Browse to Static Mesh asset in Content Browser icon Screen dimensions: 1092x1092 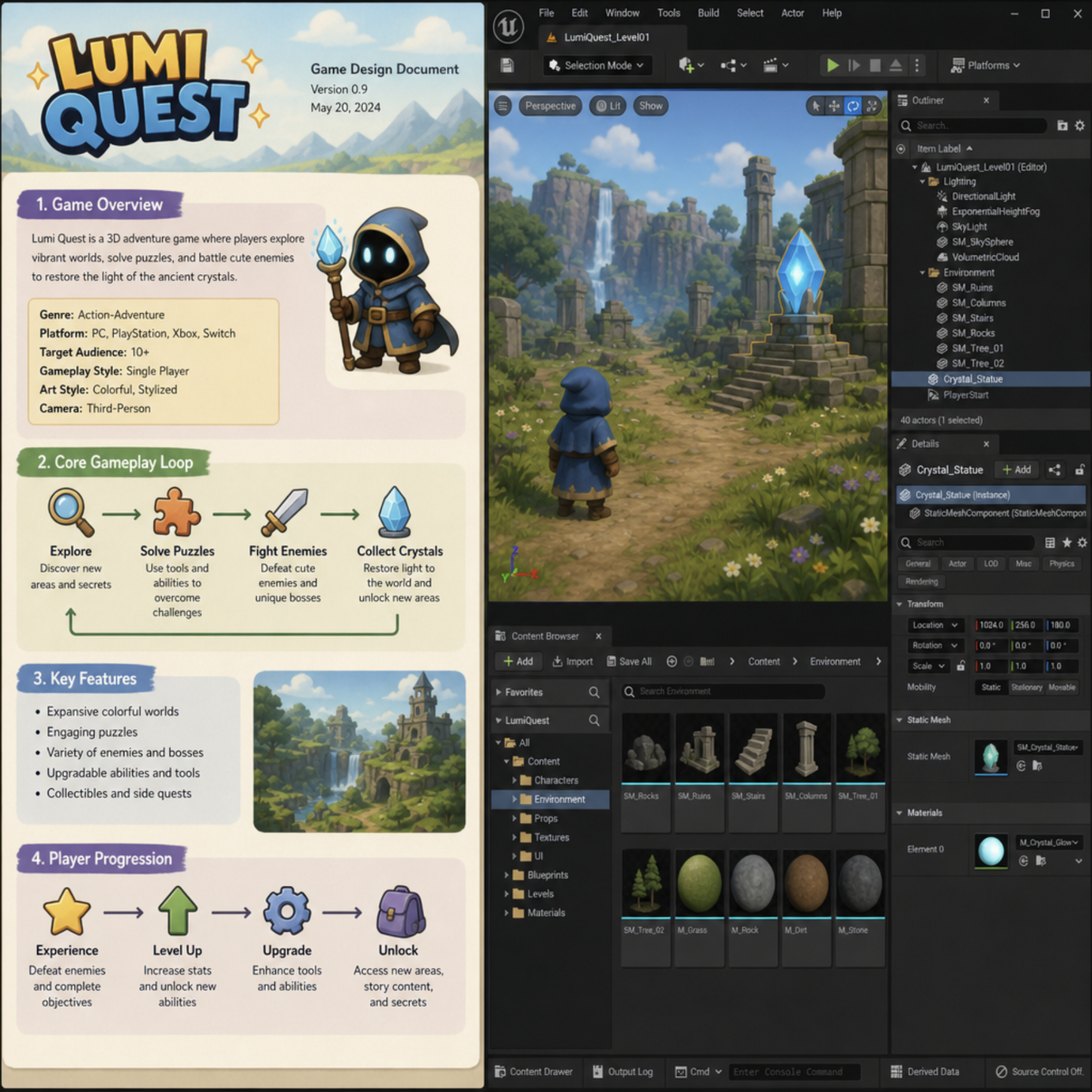(x=1037, y=766)
